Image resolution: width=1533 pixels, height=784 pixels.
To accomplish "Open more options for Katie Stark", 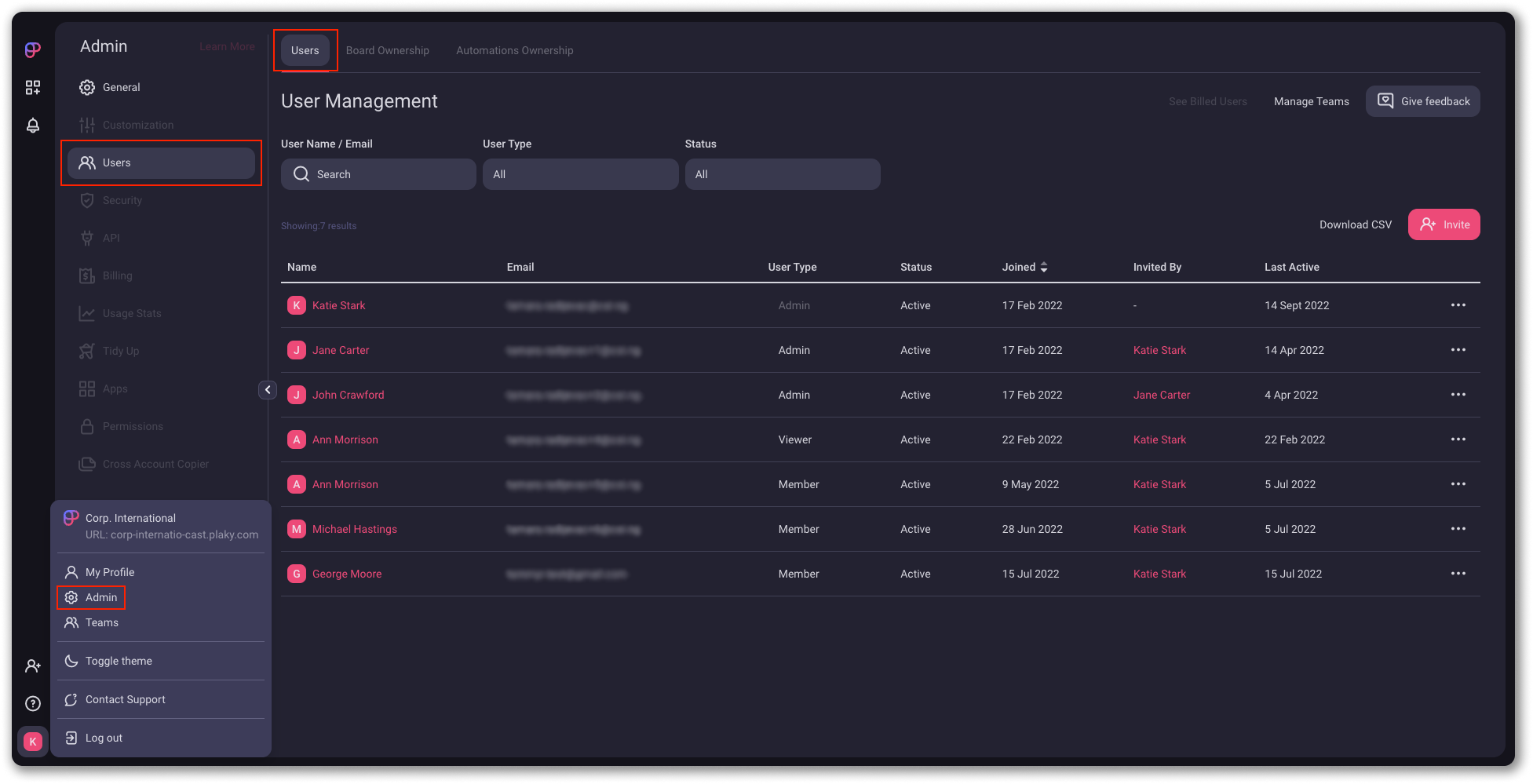I will (1458, 305).
